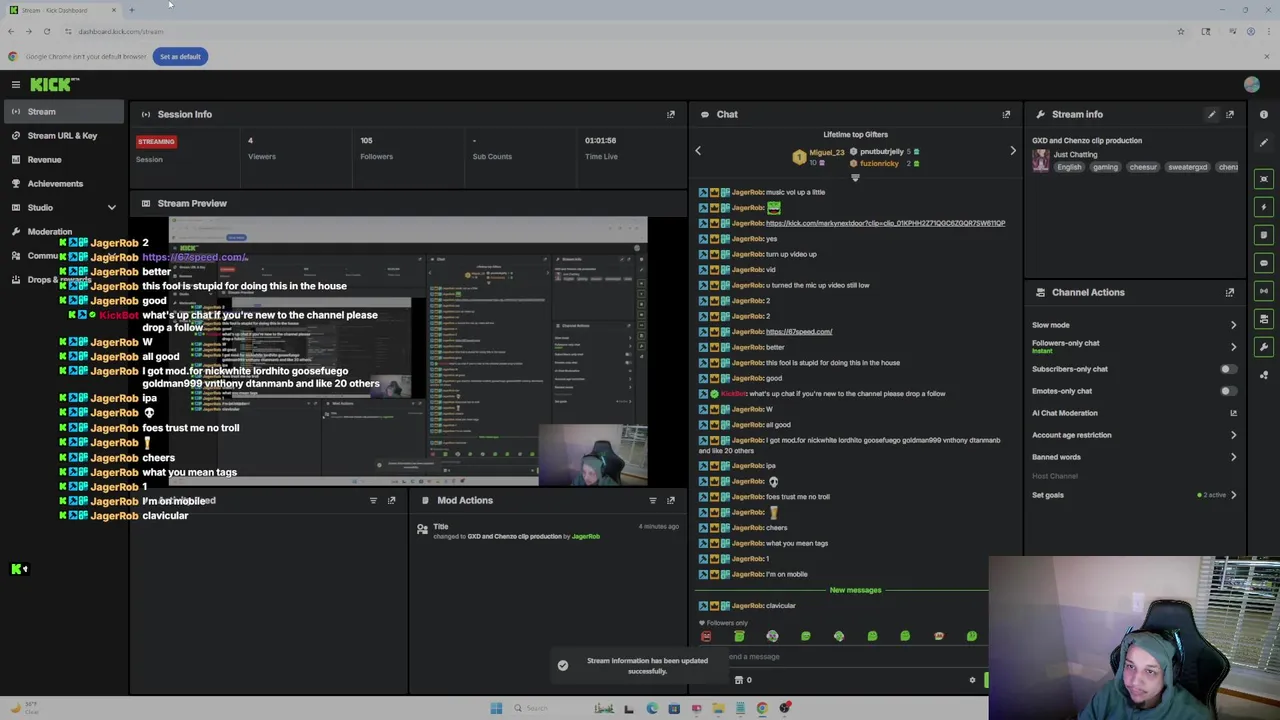Toggle the broadcast widget icon on the right rail
This screenshot has width=1280, height=720.
coord(1264,291)
